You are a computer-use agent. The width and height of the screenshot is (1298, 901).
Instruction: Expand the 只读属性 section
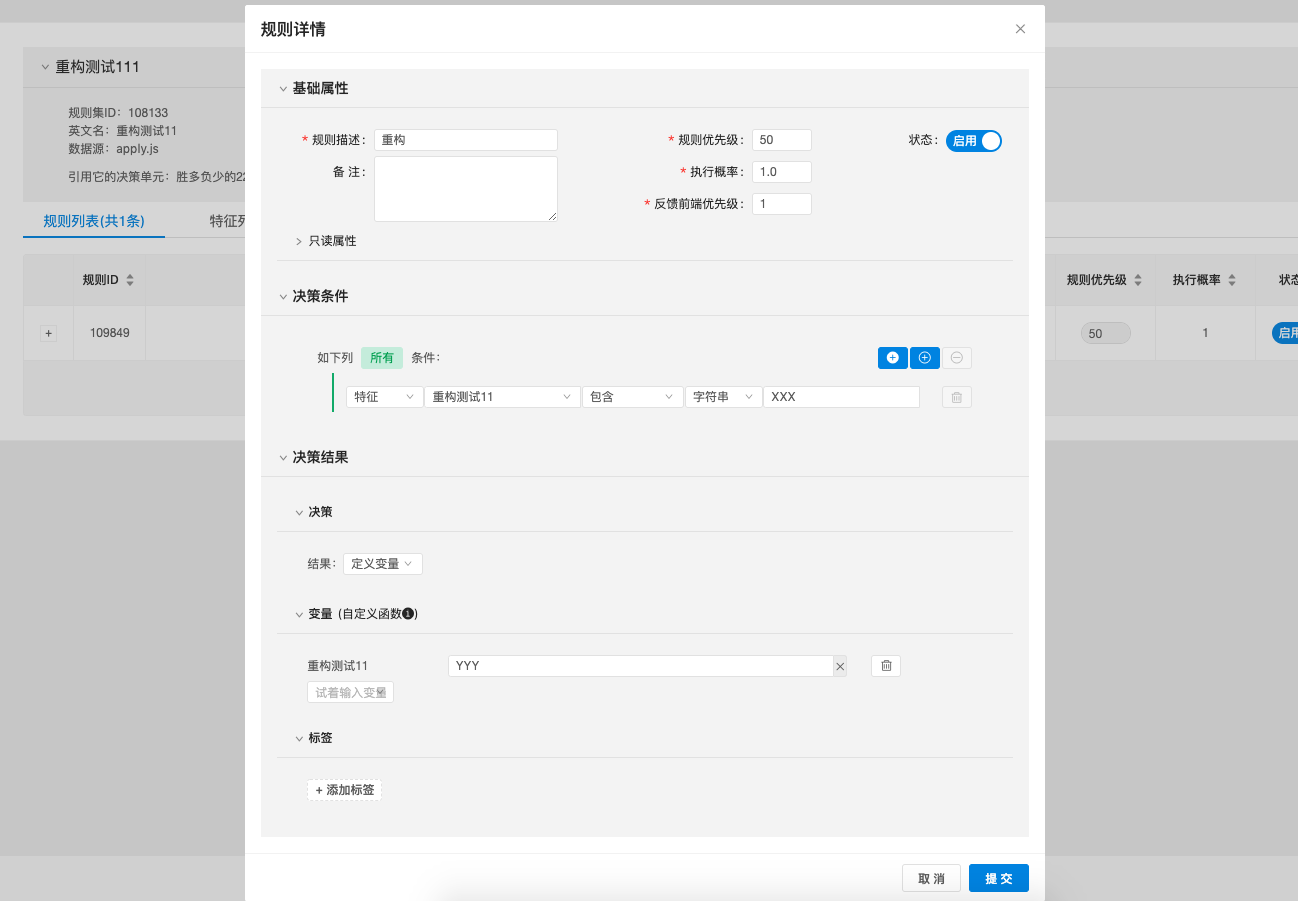click(299, 241)
